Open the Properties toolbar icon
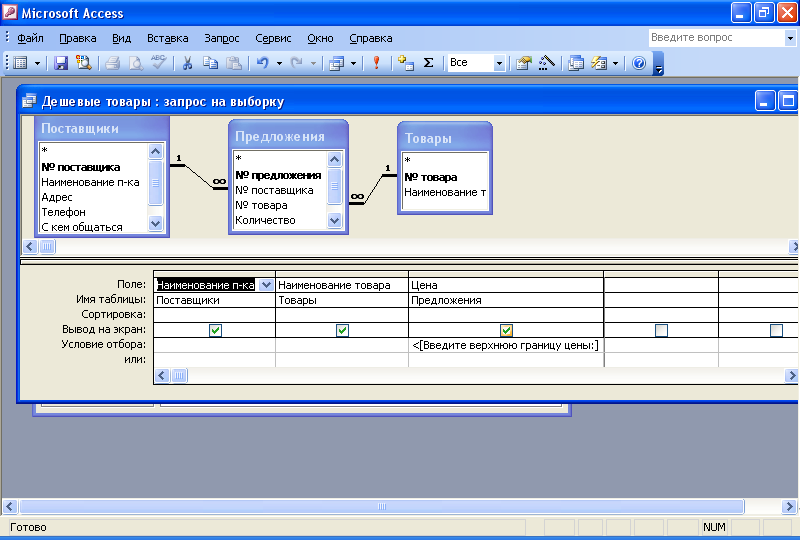This screenshot has height=540, width=800. [523, 63]
